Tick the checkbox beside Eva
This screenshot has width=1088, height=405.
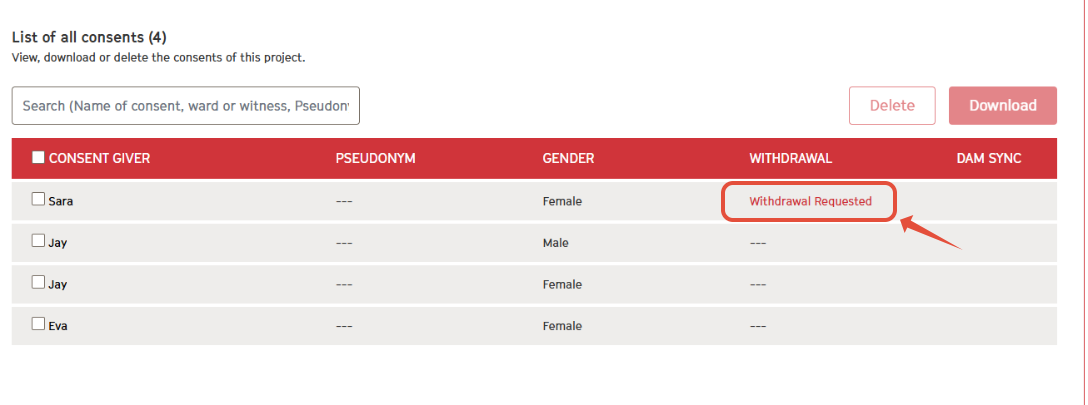point(38,323)
